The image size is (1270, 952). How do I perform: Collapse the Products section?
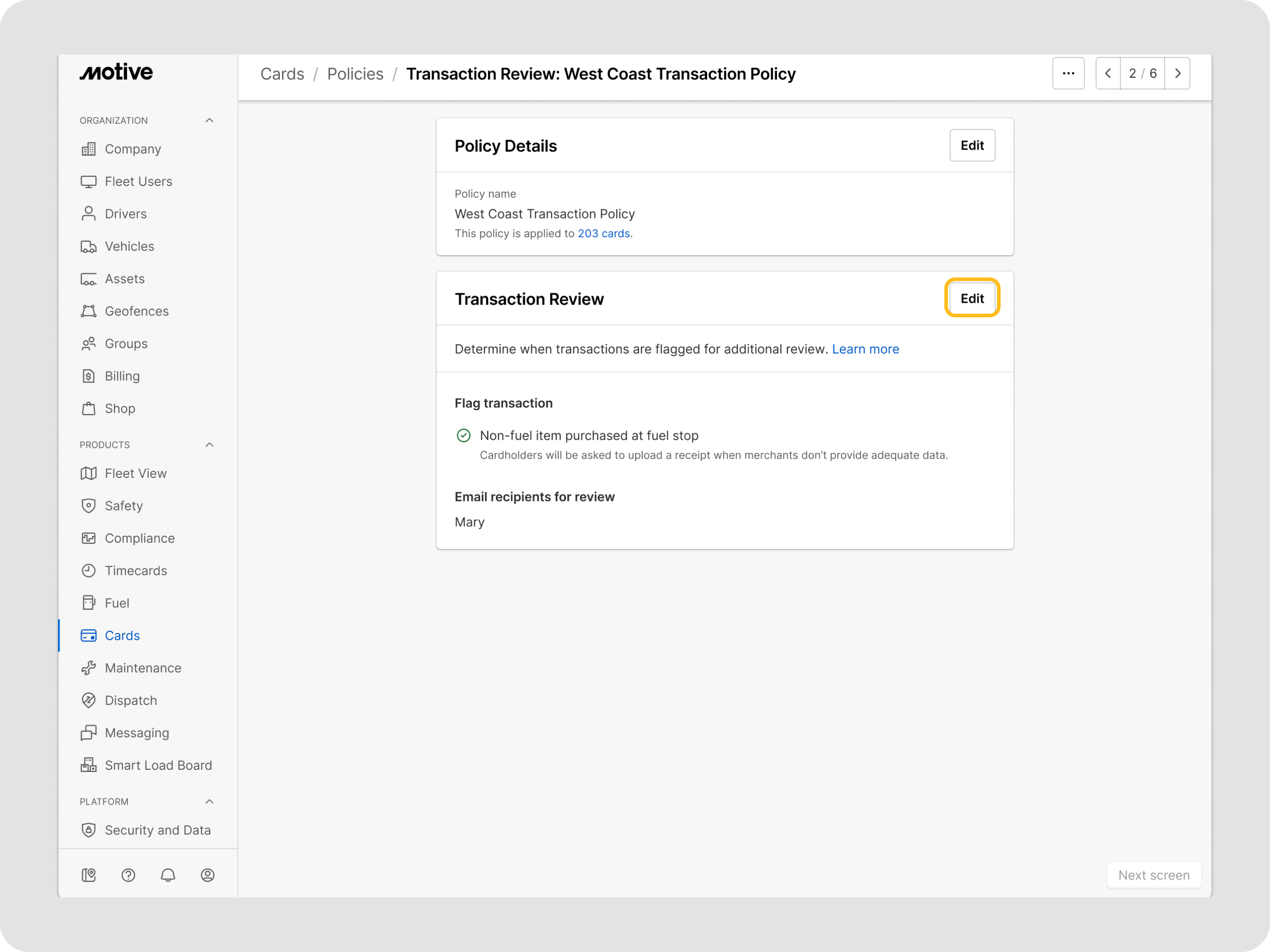click(210, 445)
